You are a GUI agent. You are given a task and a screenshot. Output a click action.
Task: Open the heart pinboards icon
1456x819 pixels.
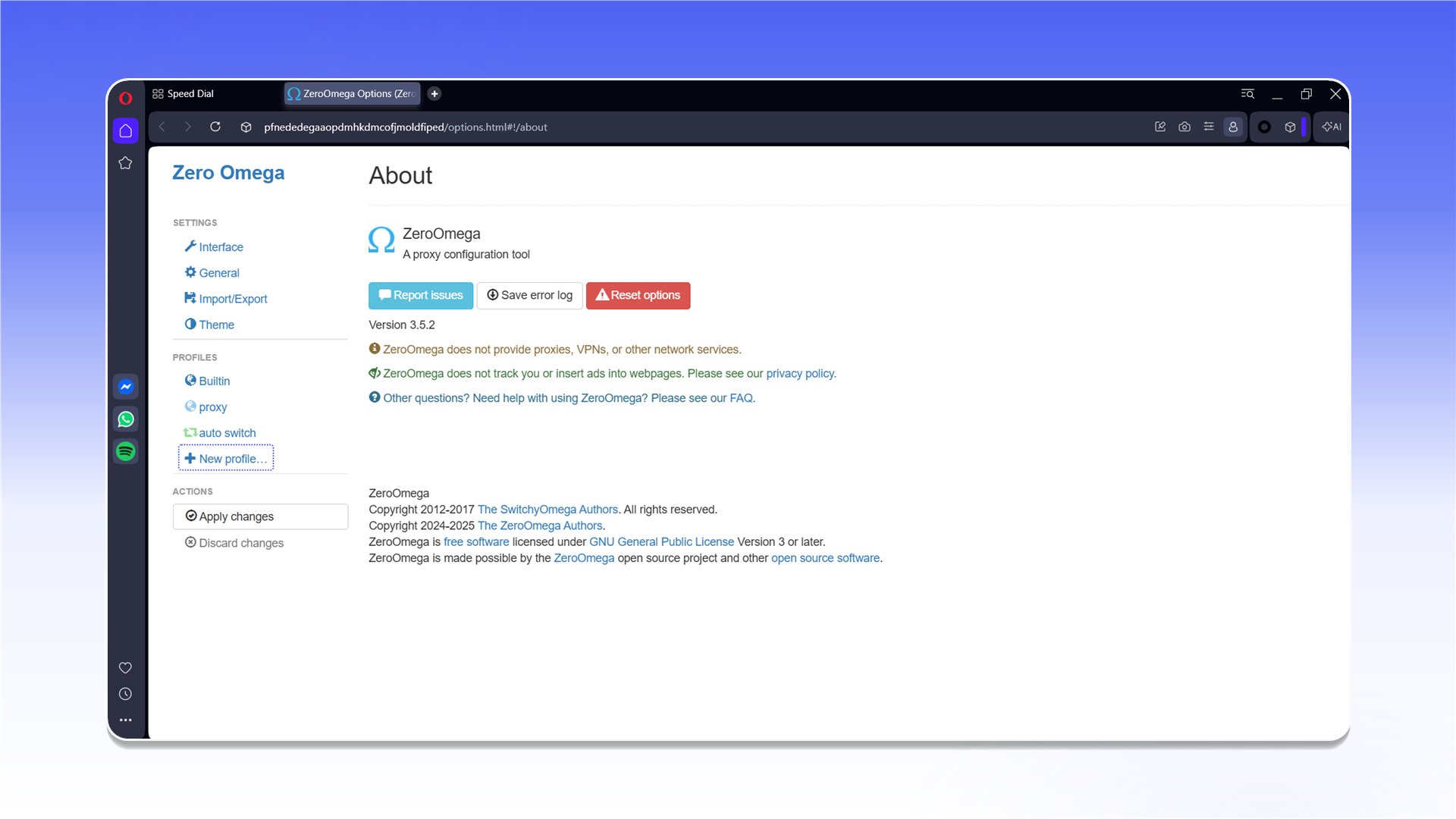(126, 667)
